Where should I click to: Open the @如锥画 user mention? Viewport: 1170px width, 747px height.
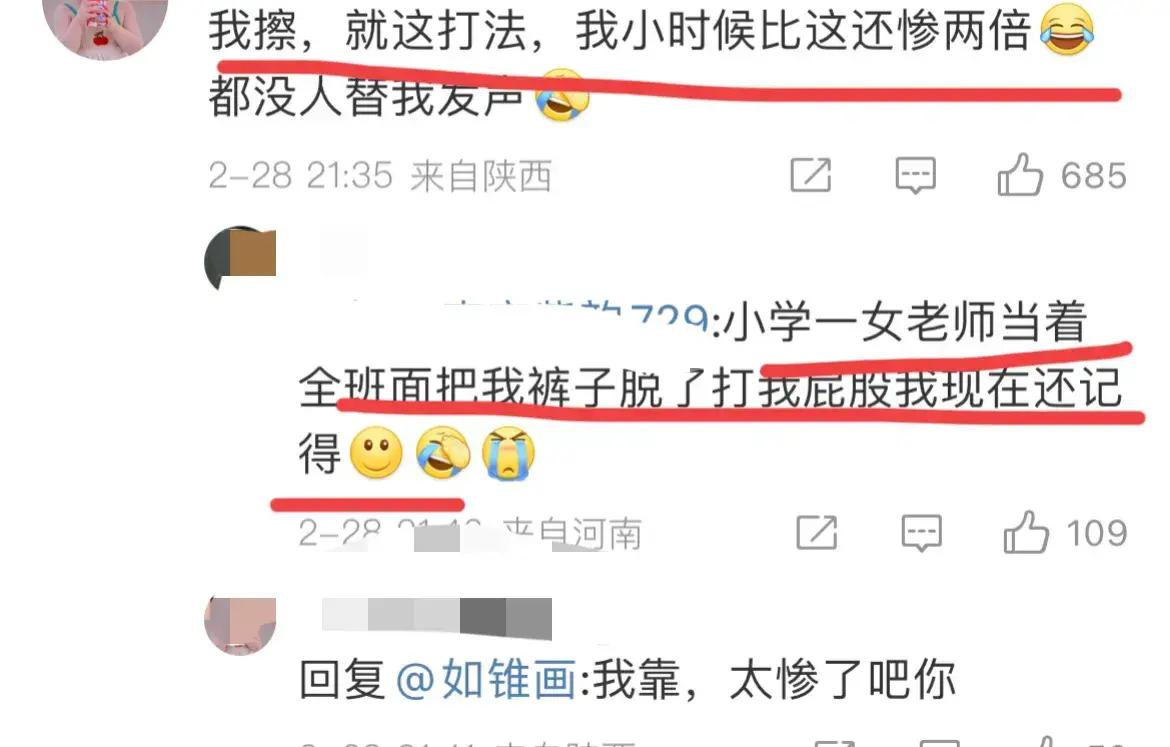(486, 679)
